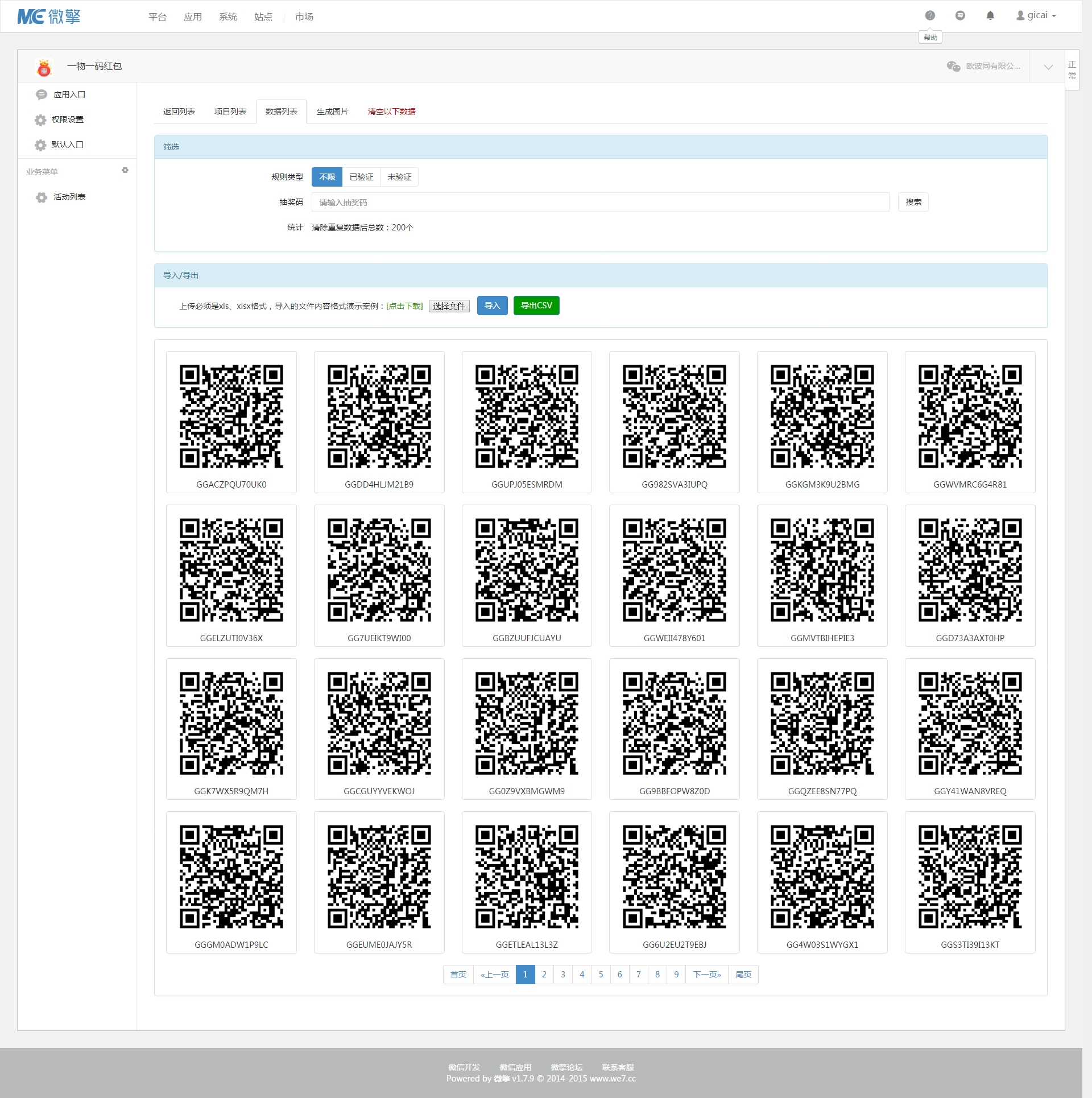
Task: Download the sample file via 点击下载
Action: click(x=404, y=306)
